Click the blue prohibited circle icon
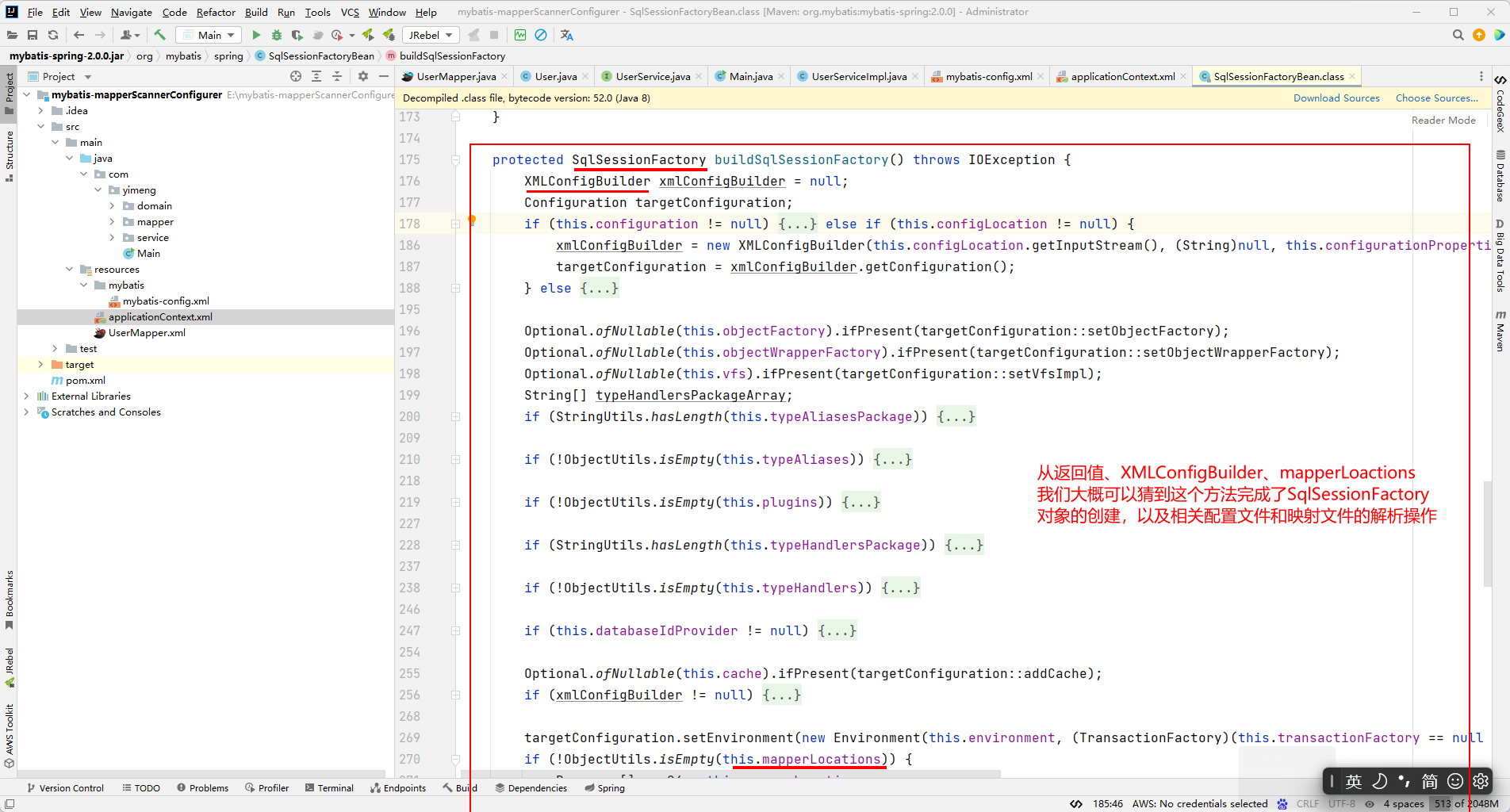 (541, 35)
